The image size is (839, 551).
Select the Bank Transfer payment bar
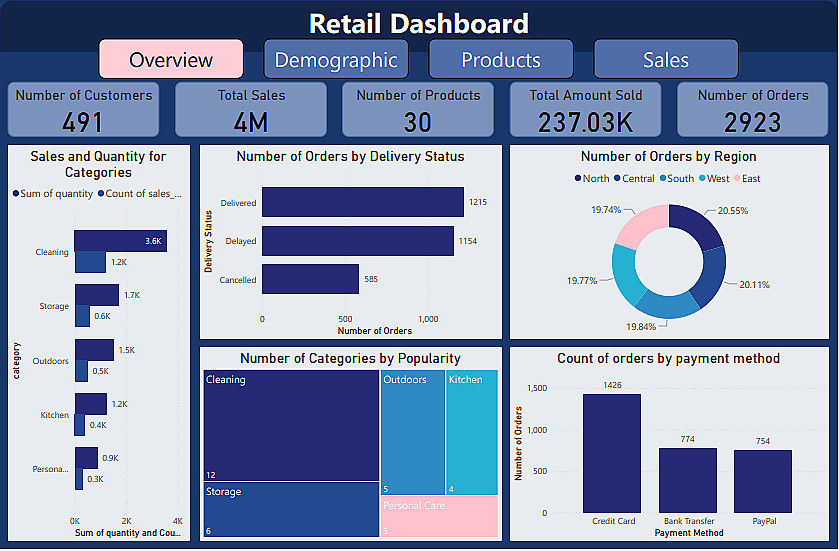tap(688, 480)
